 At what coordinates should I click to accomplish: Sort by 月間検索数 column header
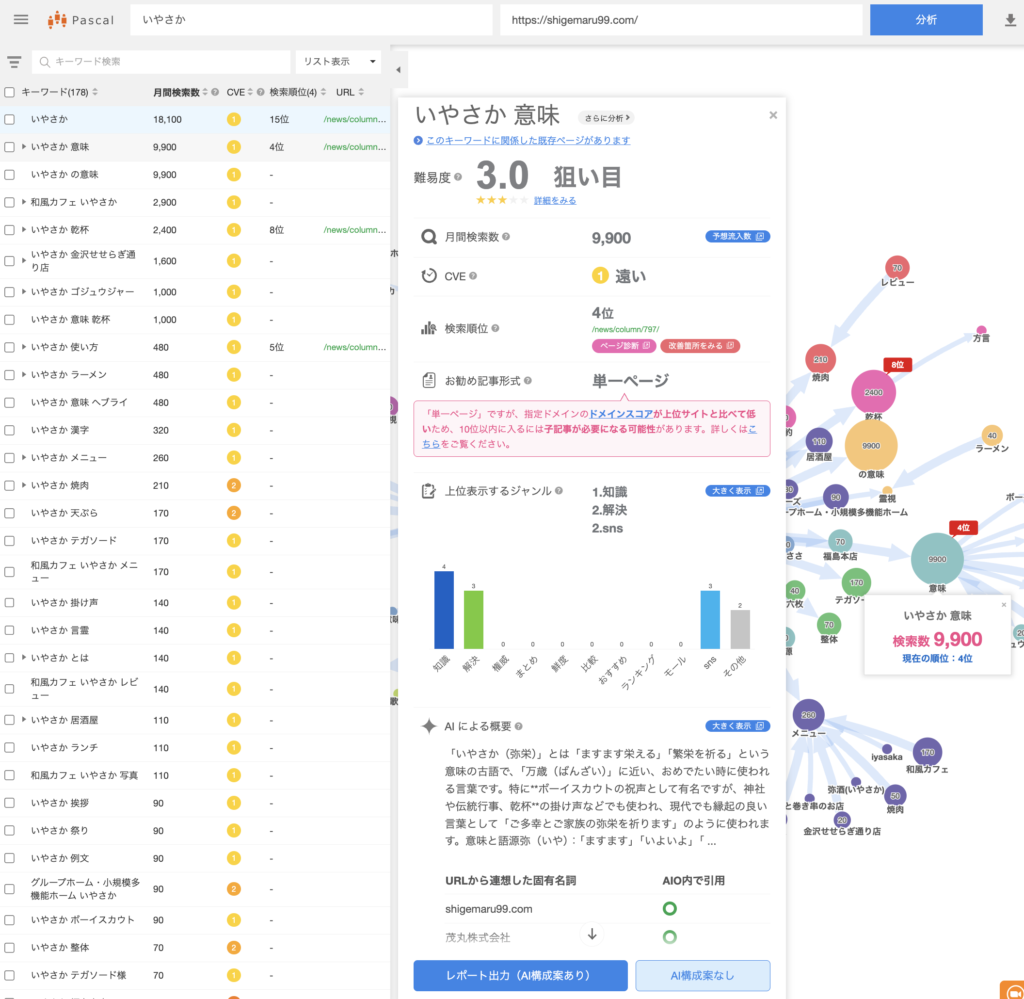click(176, 92)
